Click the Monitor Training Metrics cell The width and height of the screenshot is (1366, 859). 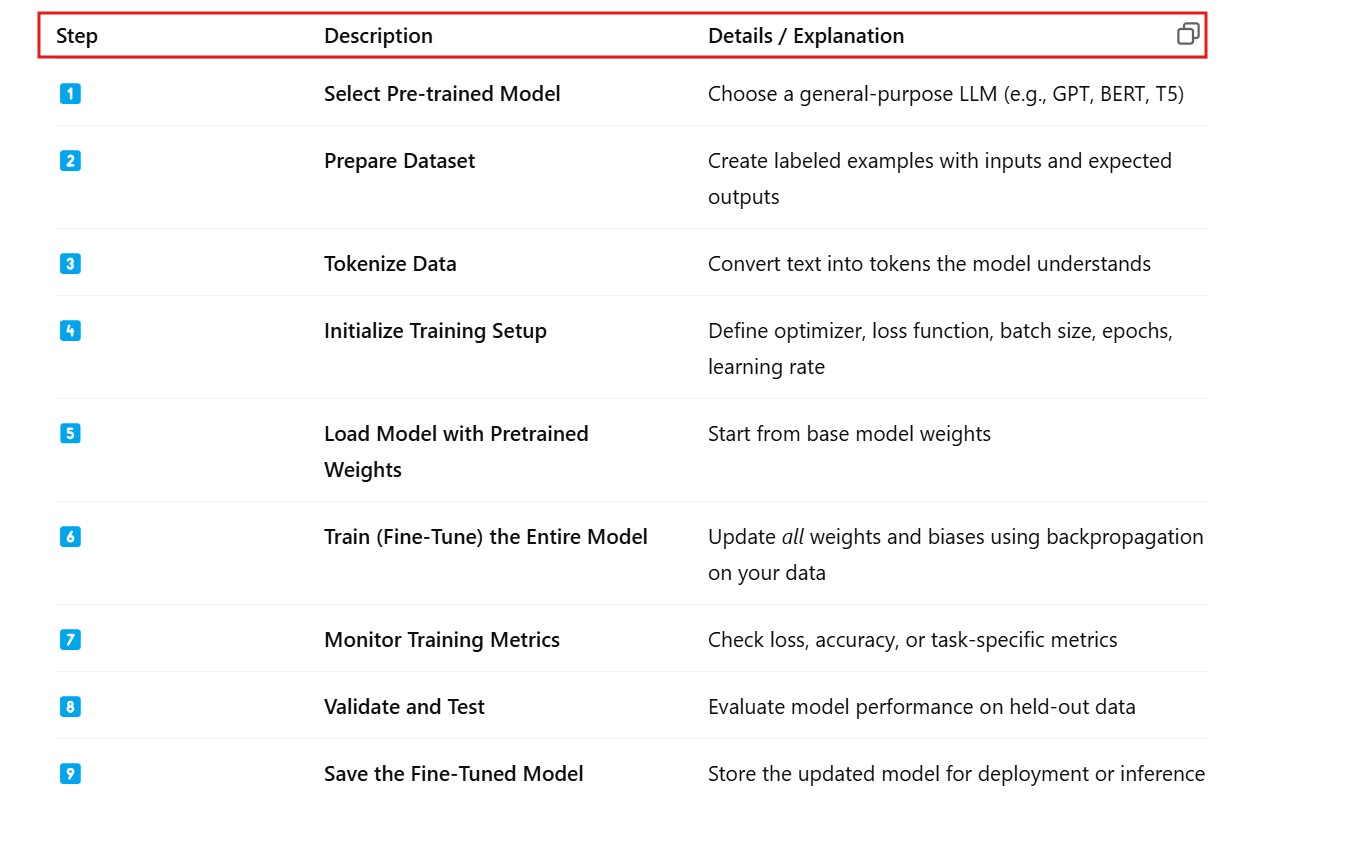click(441, 640)
